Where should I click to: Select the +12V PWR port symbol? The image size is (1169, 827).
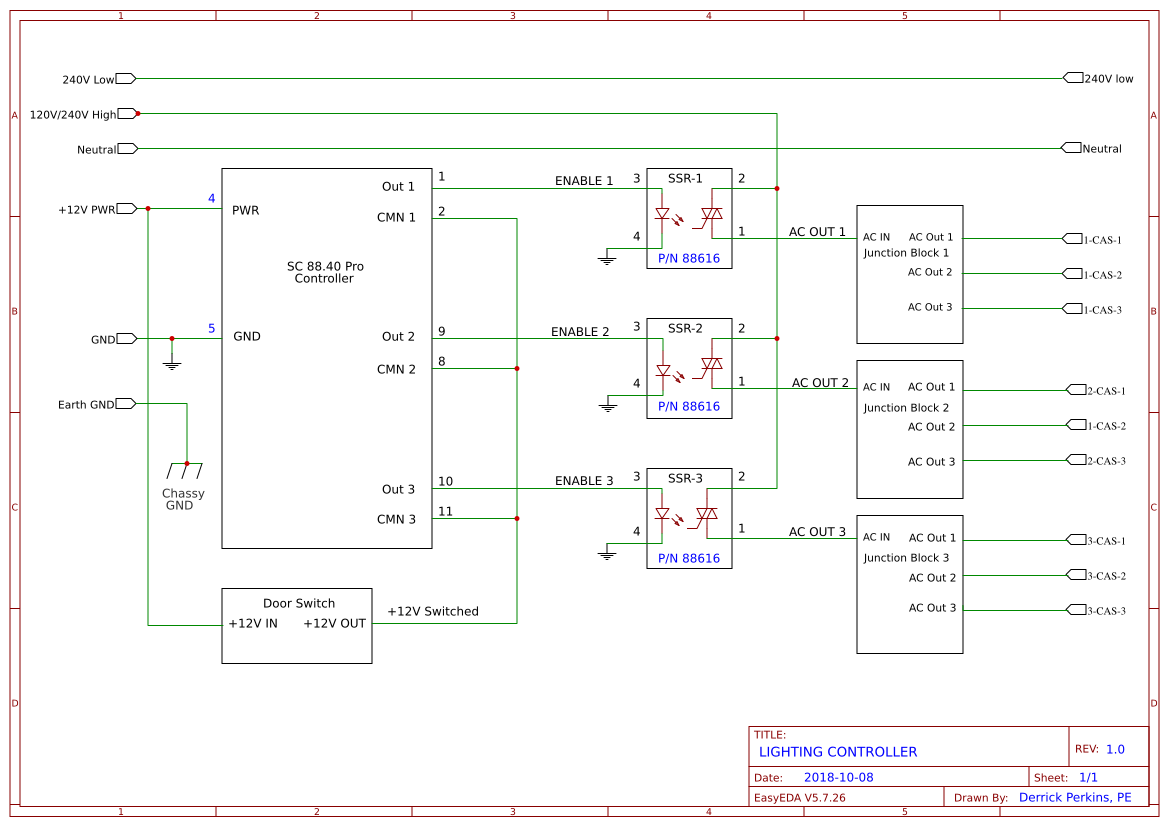click(x=127, y=209)
